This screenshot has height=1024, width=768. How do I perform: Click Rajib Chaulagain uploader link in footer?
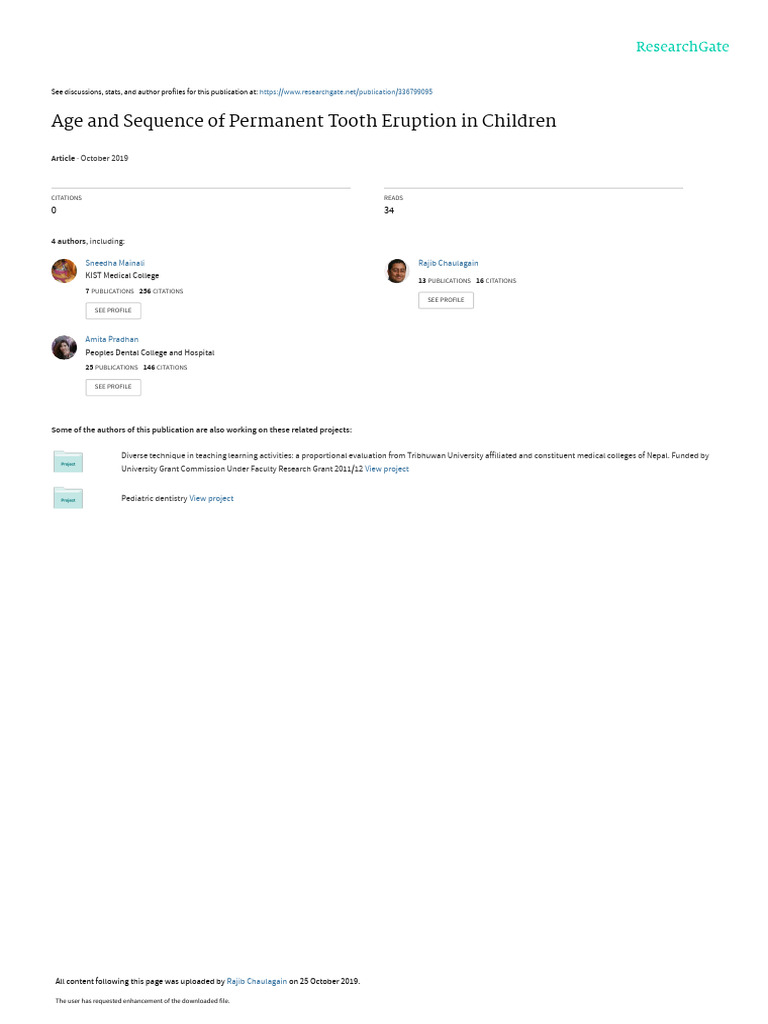(x=257, y=981)
